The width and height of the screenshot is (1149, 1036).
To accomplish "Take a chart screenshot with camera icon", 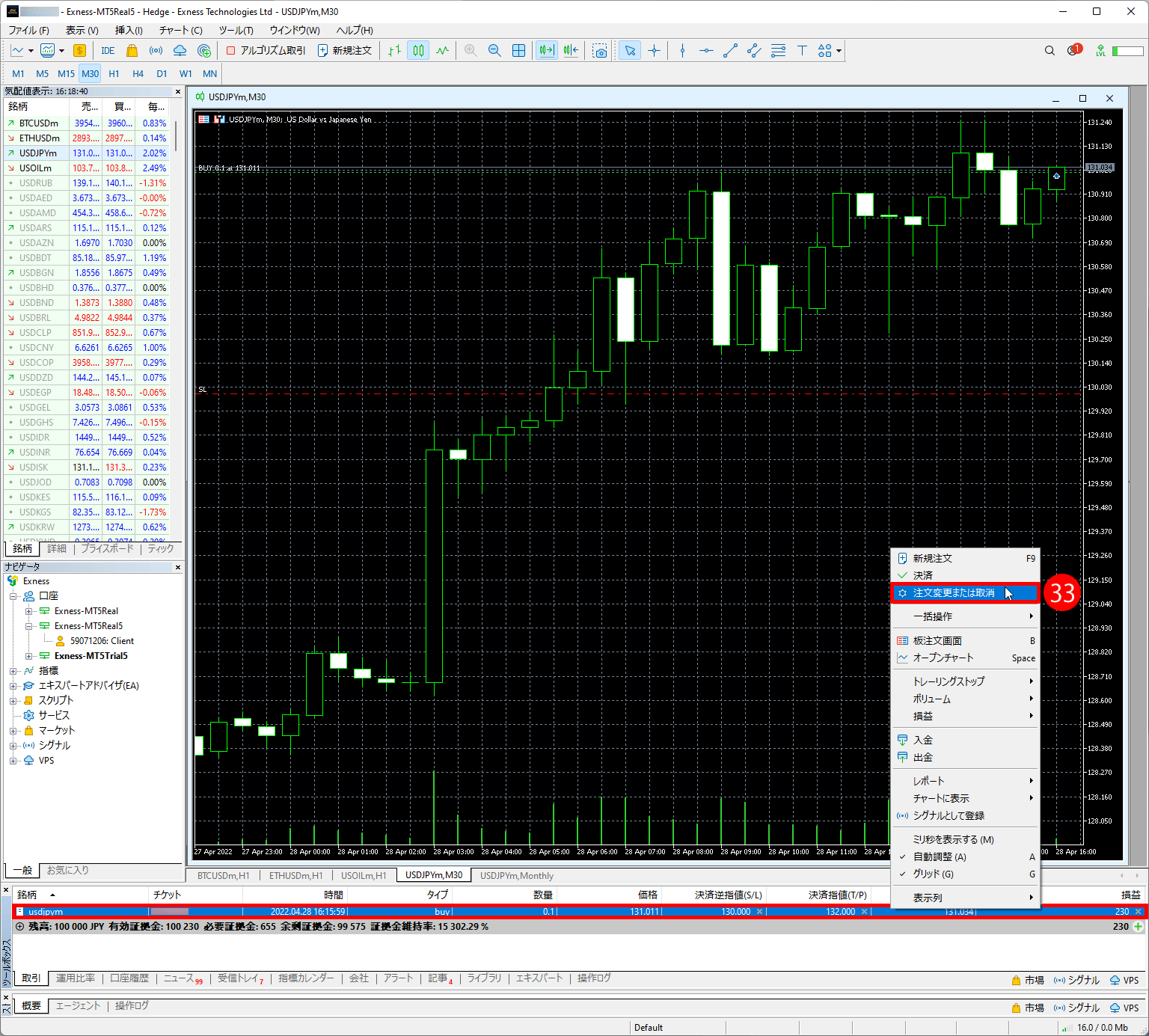I will [600, 51].
